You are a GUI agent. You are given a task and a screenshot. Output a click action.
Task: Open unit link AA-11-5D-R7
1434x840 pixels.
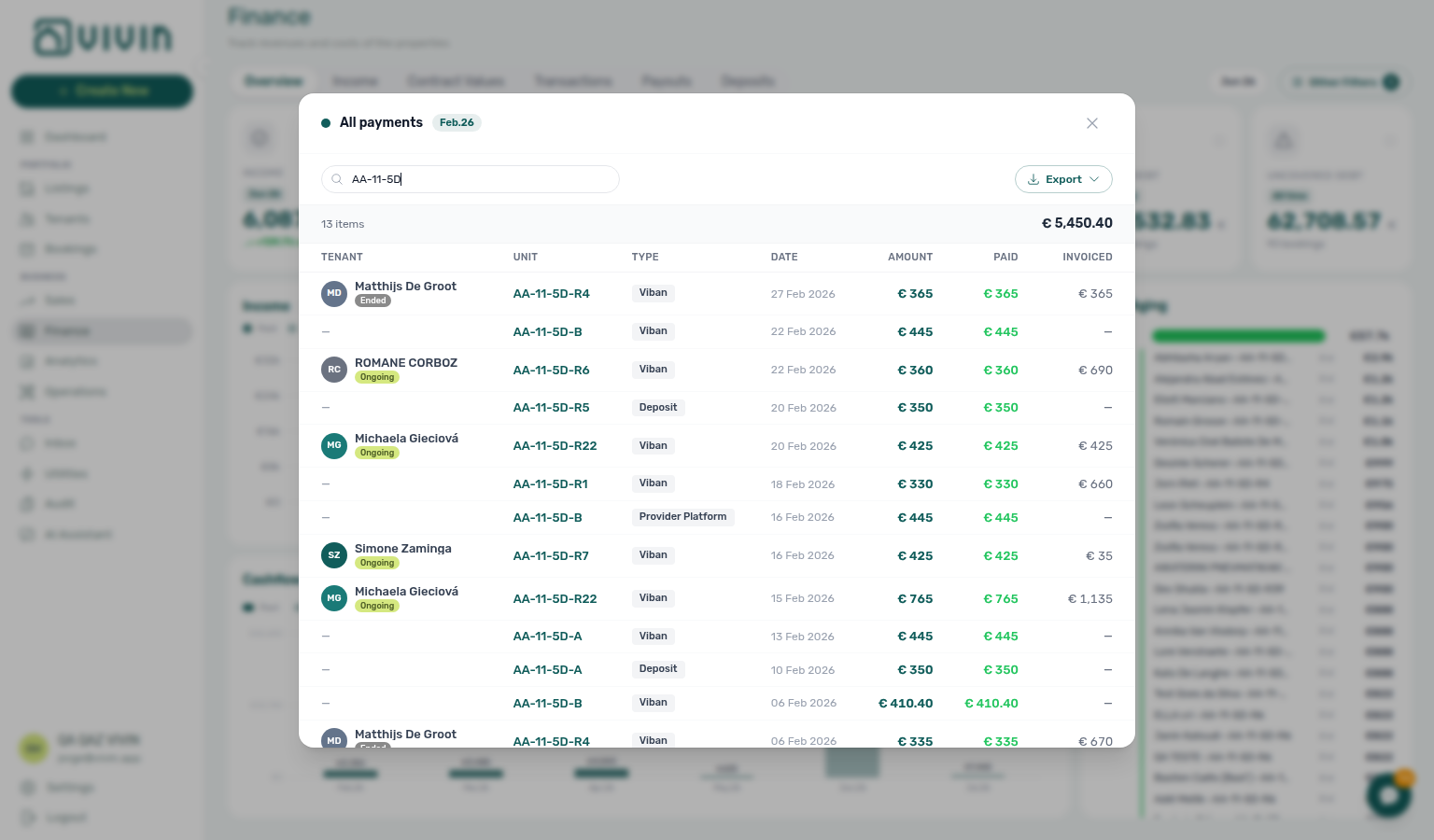pyautogui.click(x=551, y=556)
